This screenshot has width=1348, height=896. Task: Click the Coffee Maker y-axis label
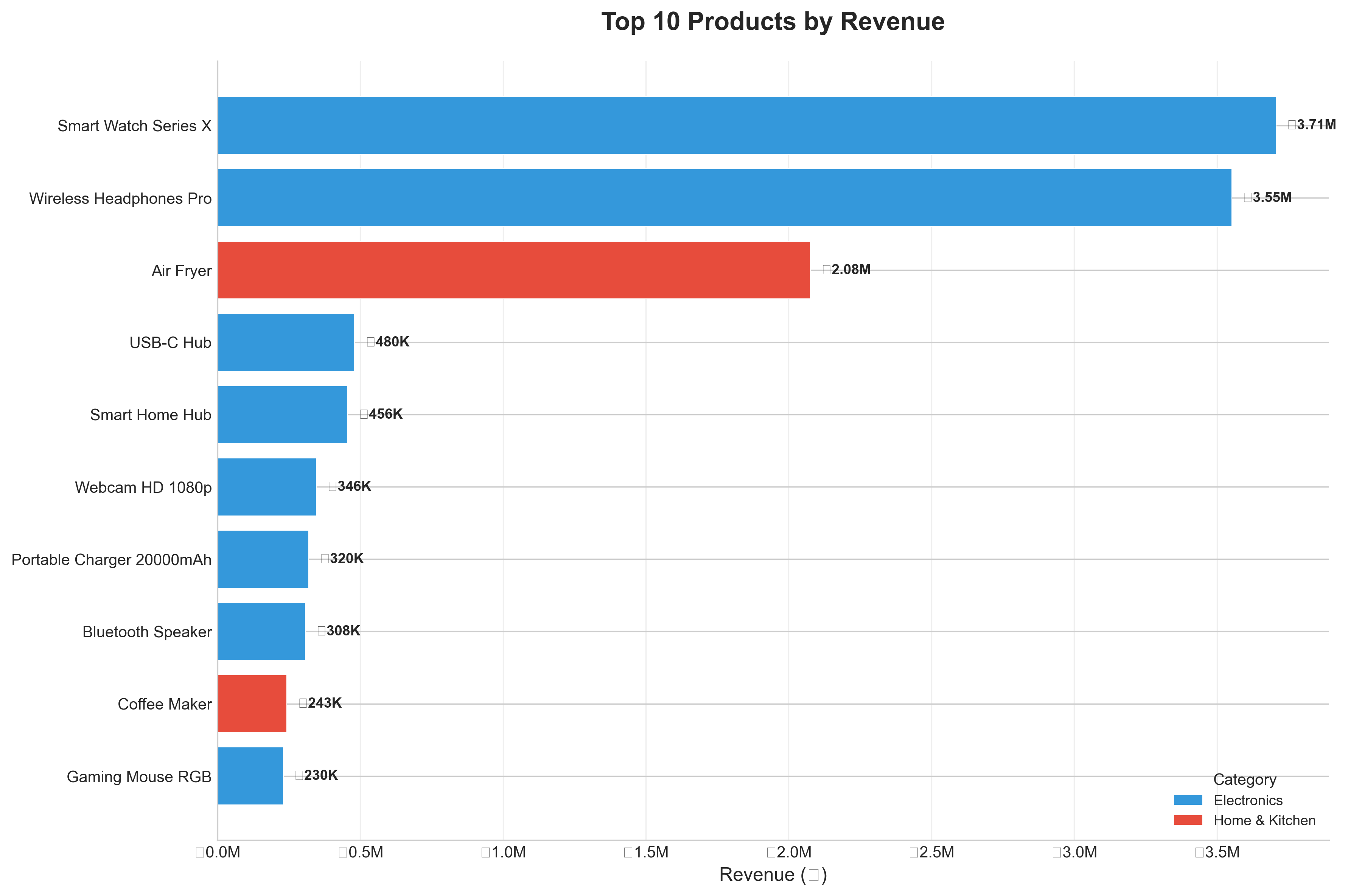click(165, 704)
